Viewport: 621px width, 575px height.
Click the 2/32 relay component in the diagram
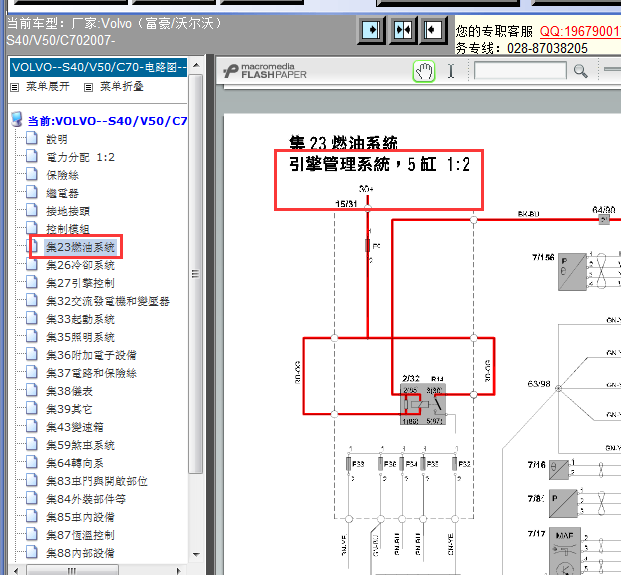coord(423,404)
